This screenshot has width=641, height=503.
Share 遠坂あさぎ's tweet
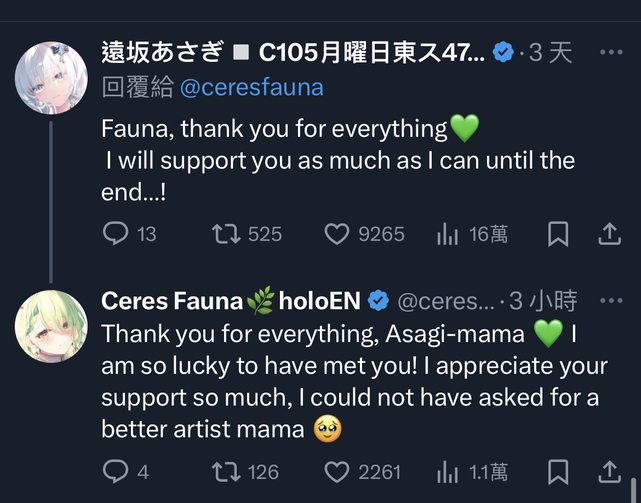(609, 234)
